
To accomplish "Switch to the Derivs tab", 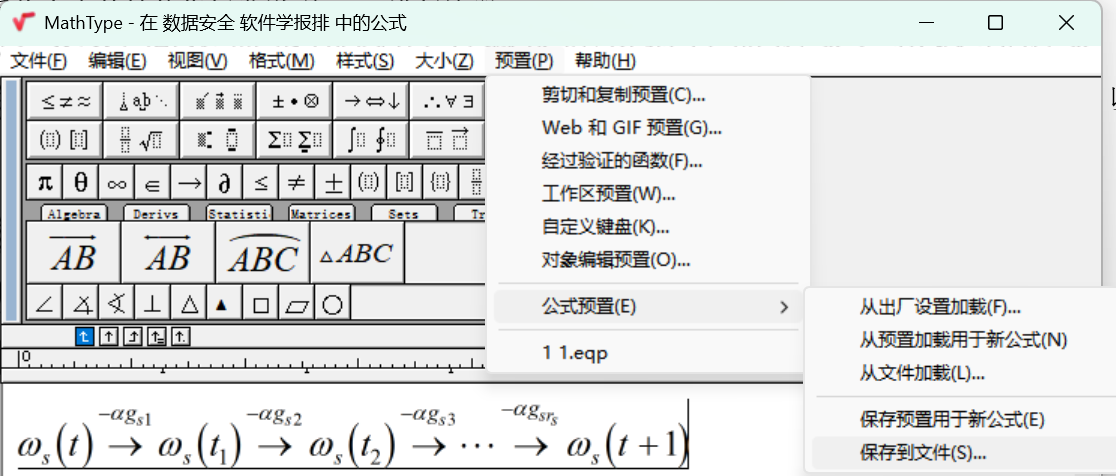I will (157, 213).
